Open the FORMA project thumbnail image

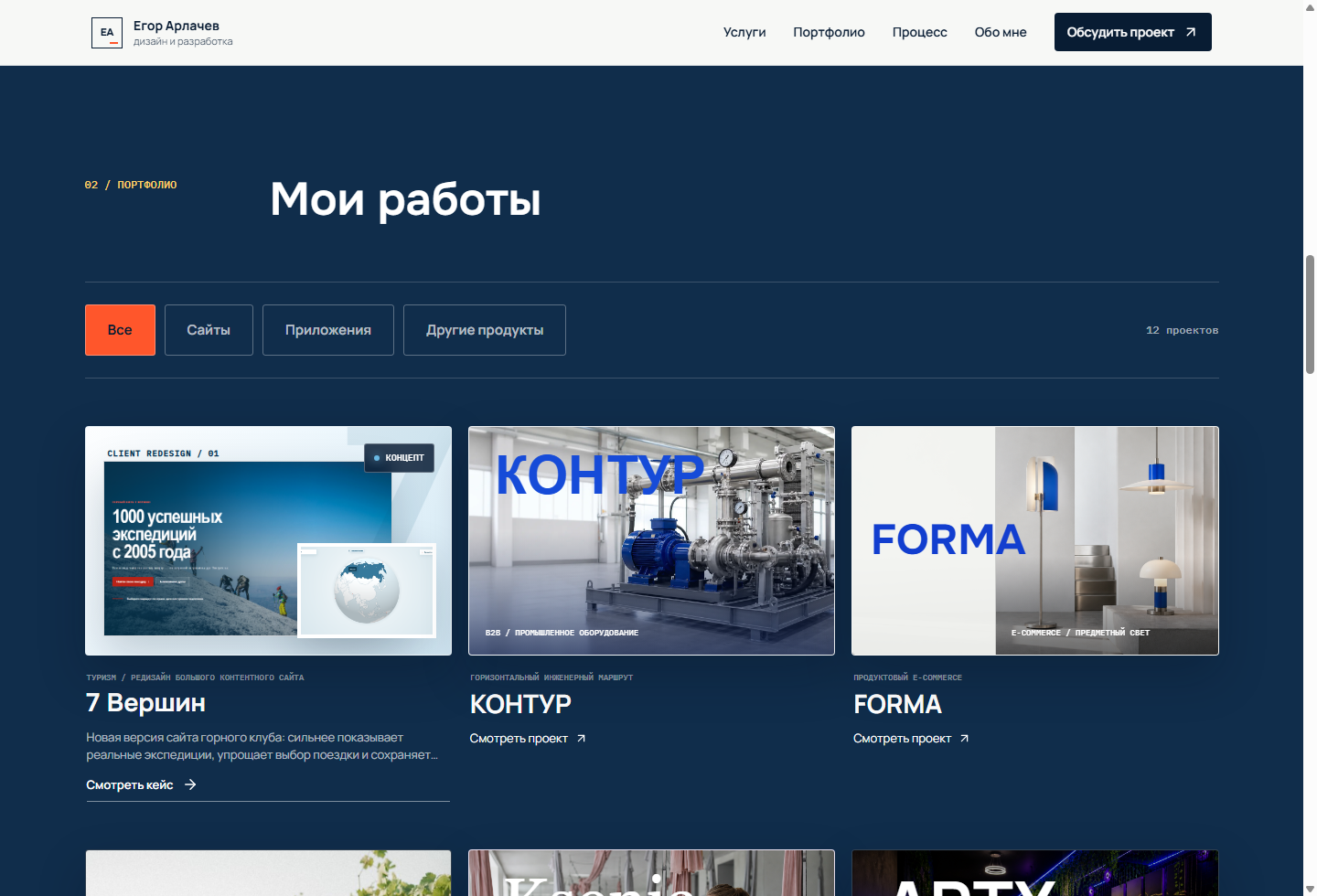coord(1035,540)
